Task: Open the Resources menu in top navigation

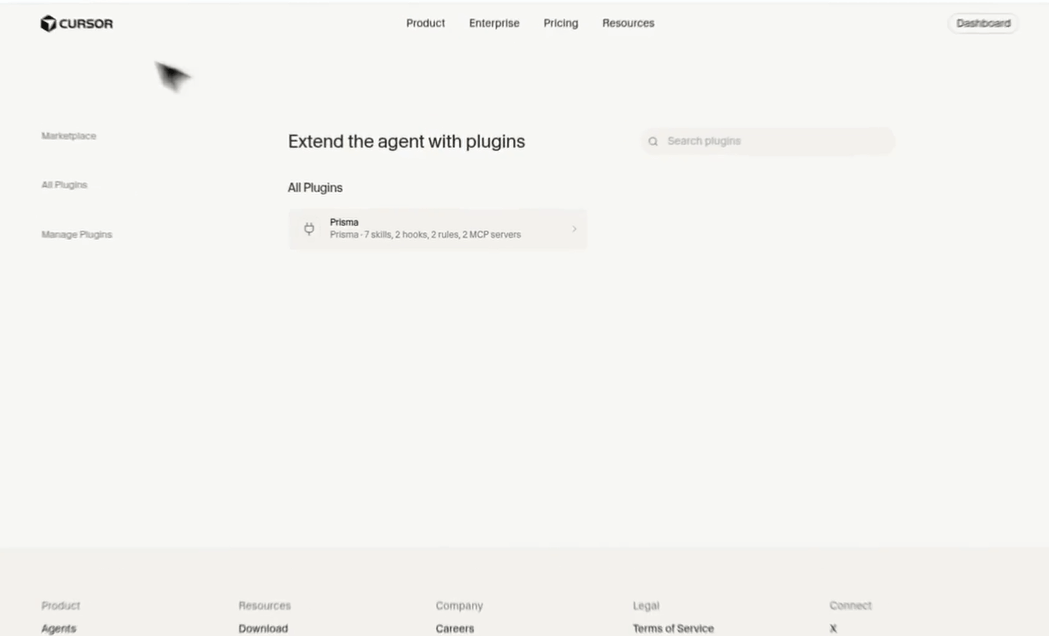Action: coord(628,23)
